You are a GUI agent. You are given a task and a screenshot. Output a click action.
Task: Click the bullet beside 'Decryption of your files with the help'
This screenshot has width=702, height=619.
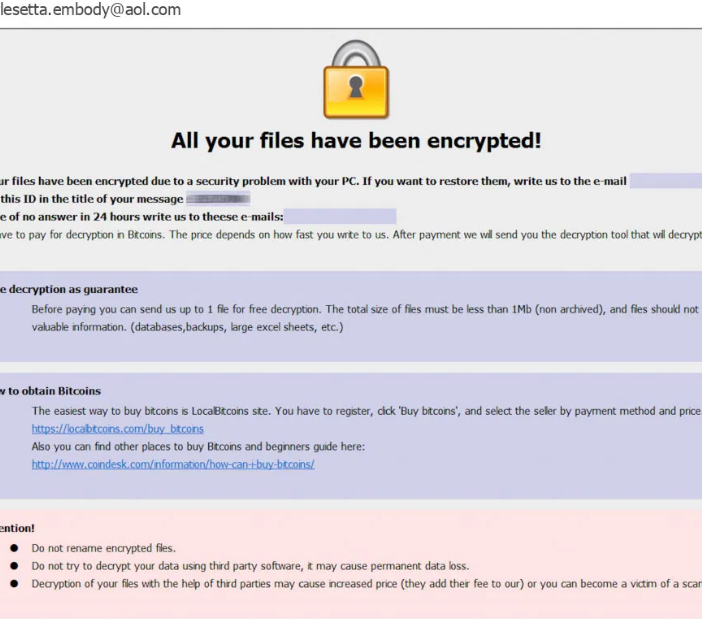[x=12, y=582]
